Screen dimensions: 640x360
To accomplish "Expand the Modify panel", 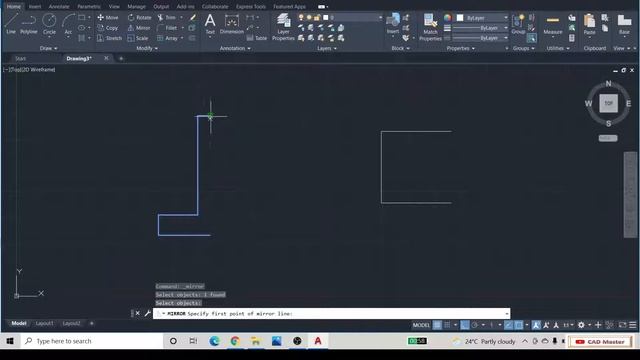I will click(x=147, y=48).
